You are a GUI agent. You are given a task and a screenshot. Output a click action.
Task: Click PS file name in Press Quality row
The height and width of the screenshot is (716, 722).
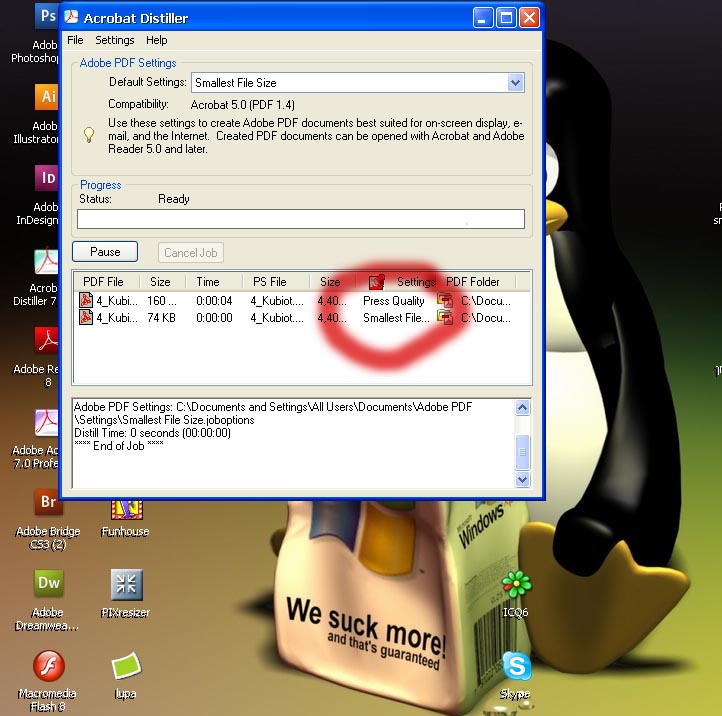[277, 301]
